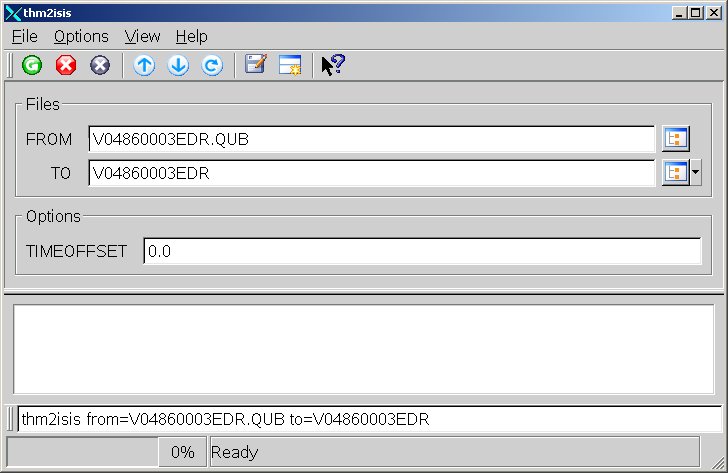Click the red Stop icon in toolbar
Image resolution: width=728 pixels, height=473 pixels.
click(x=66, y=66)
